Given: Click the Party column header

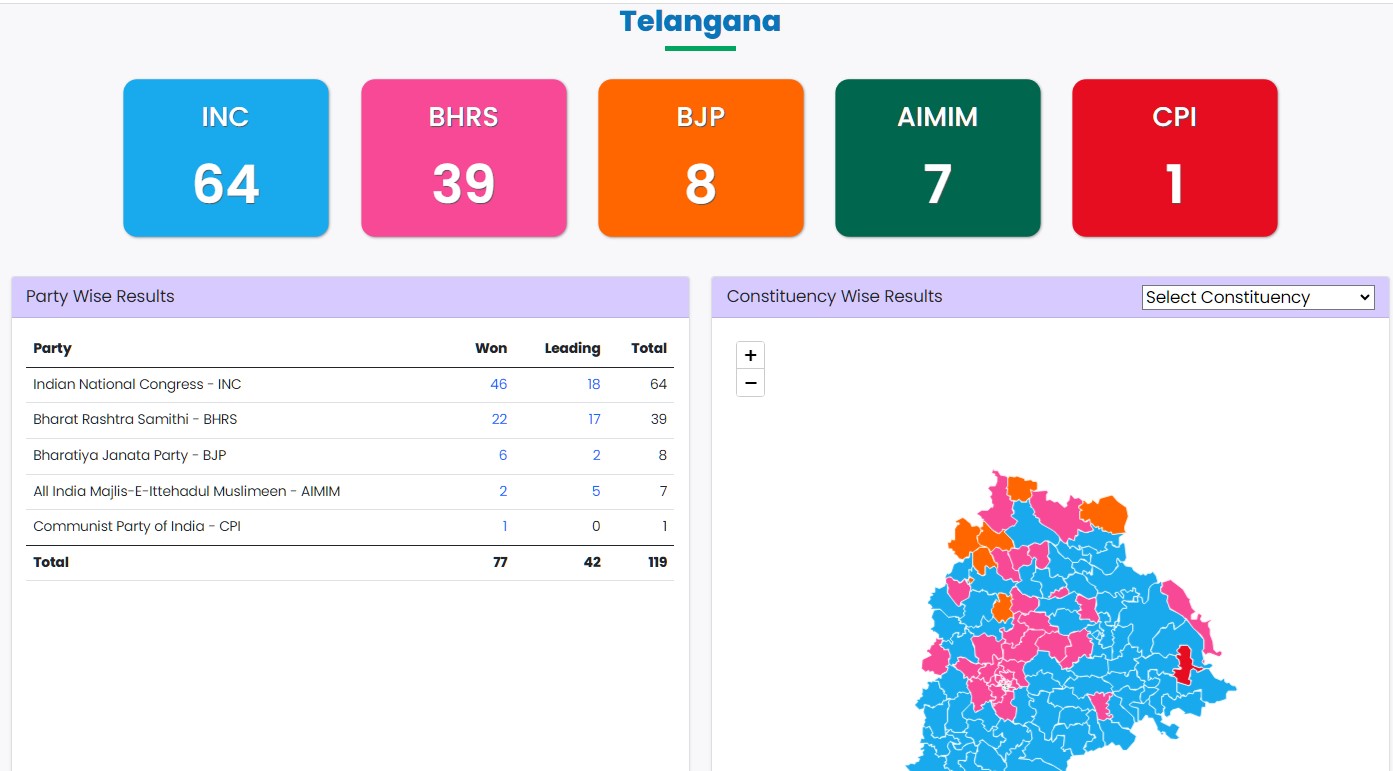Looking at the screenshot, I should [52, 348].
